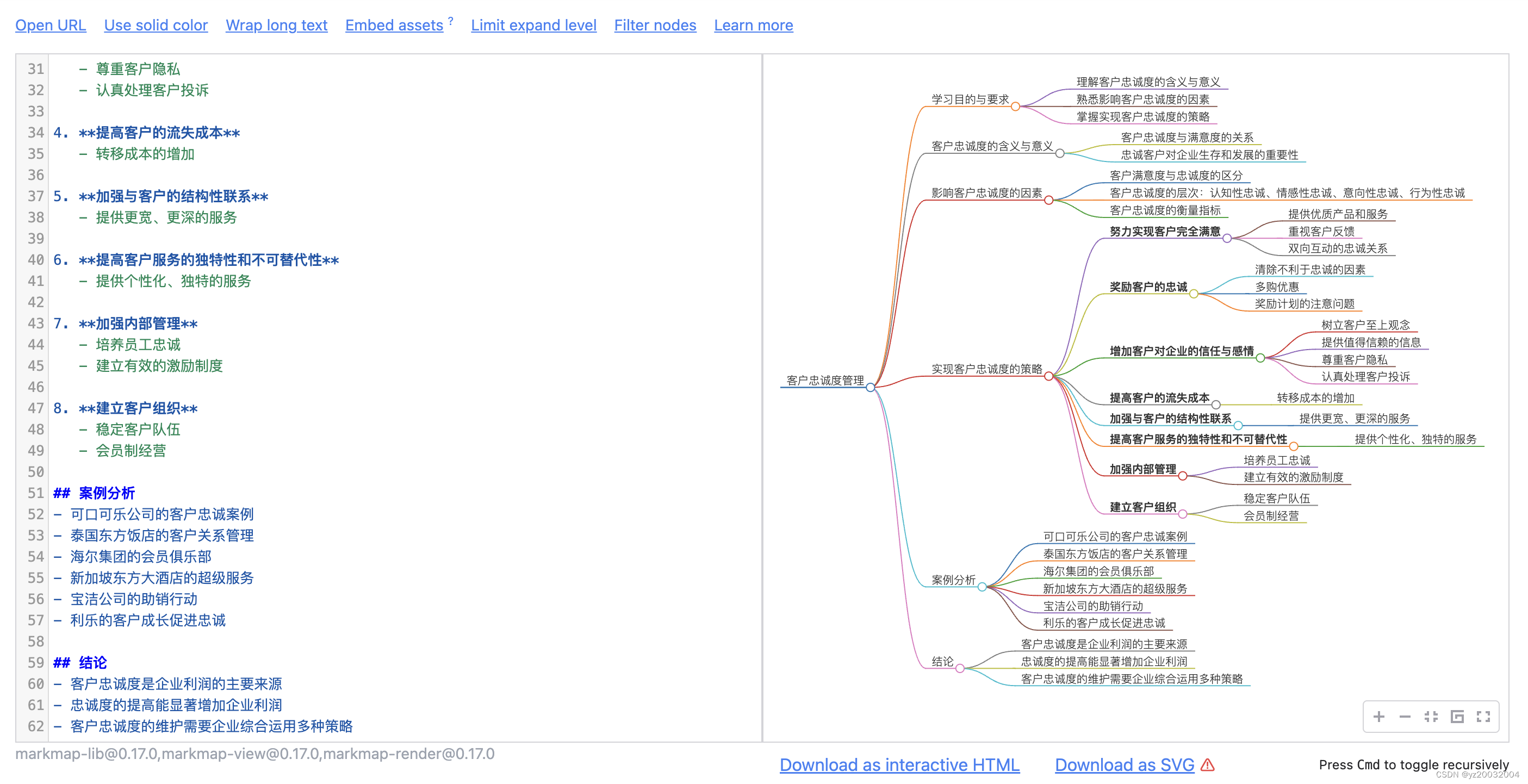Click the zoom in plus icon

[x=1378, y=717]
